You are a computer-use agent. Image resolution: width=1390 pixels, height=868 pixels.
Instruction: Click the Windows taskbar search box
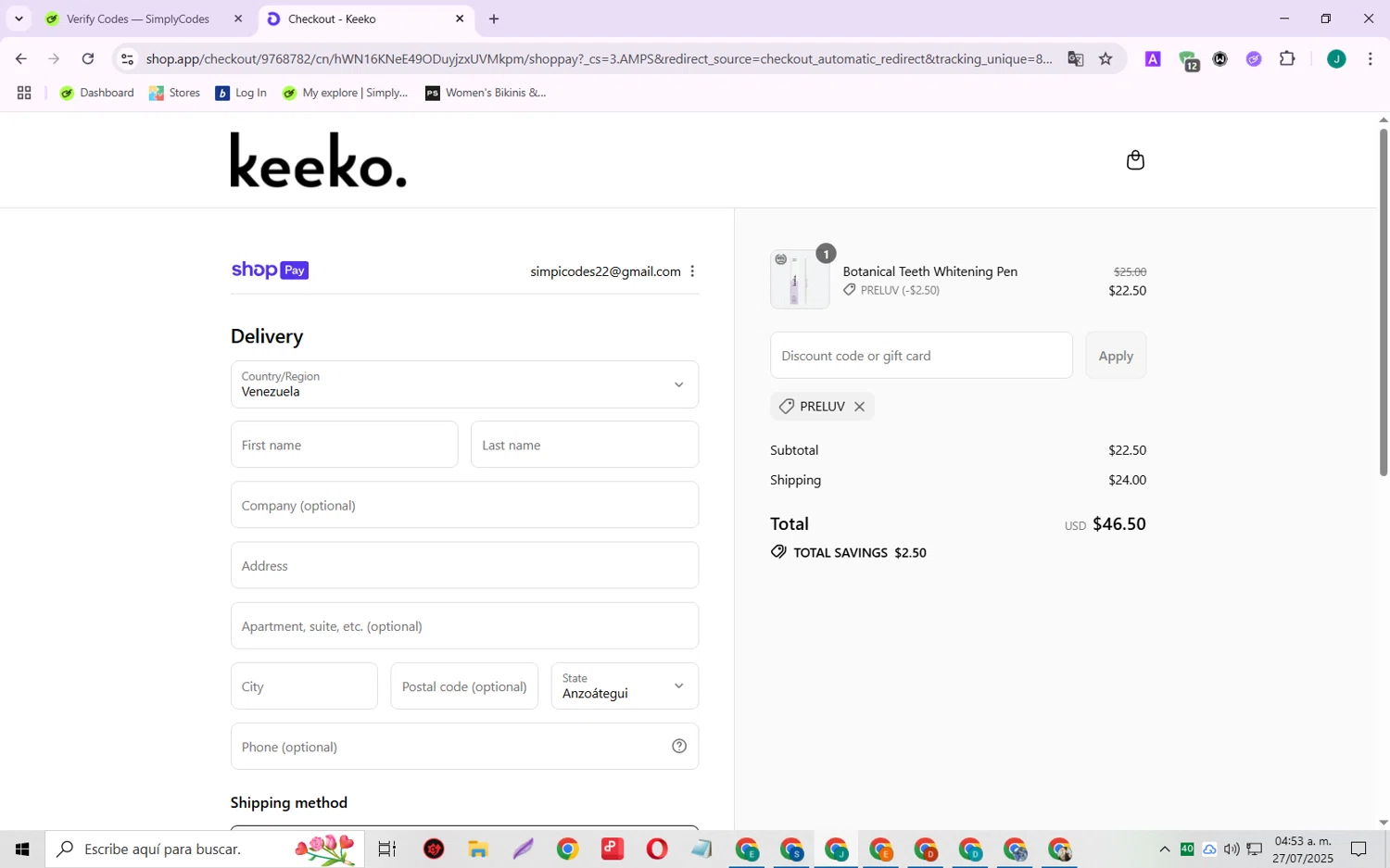click(x=205, y=849)
